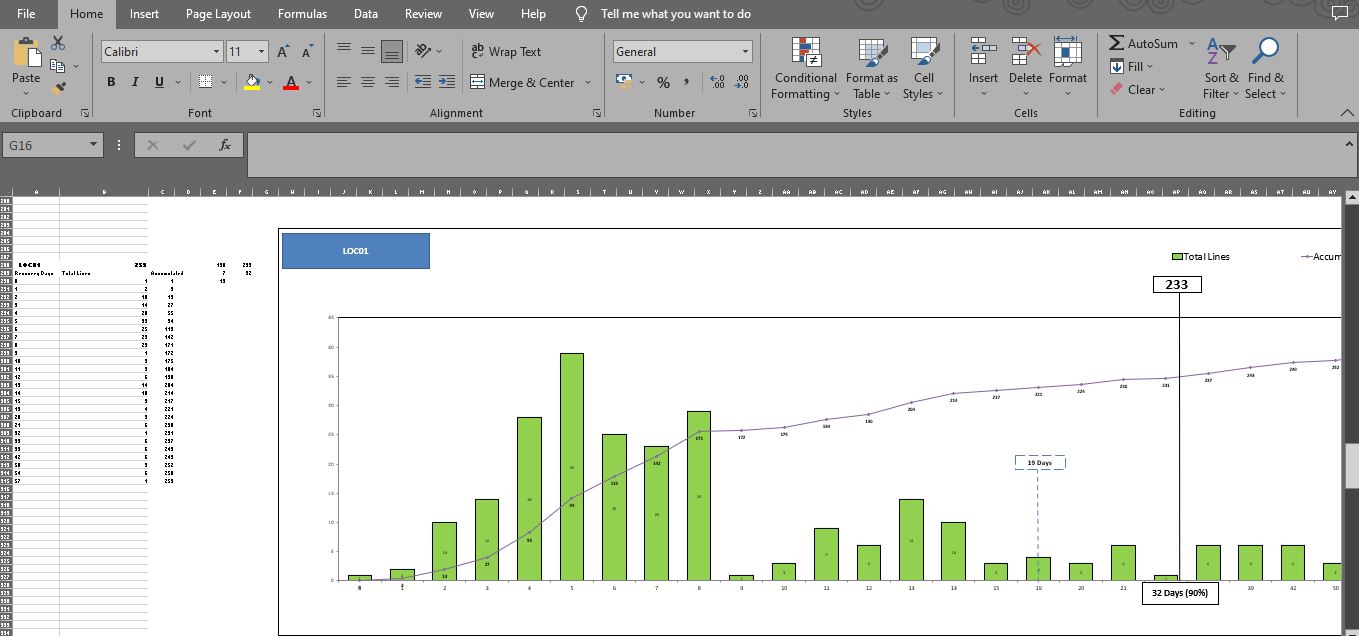Open the font size 11 dropdown
The image size is (1359, 636).
[x=261, y=51]
